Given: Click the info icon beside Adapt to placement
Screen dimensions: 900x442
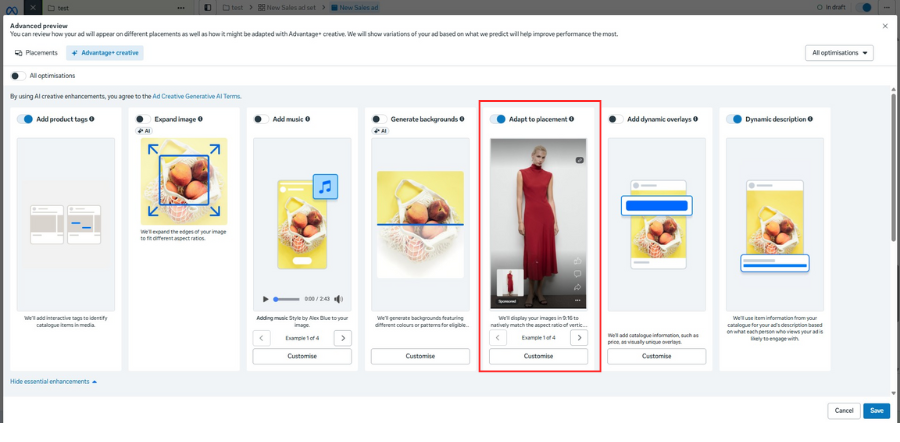Looking at the screenshot, I should [x=572, y=119].
